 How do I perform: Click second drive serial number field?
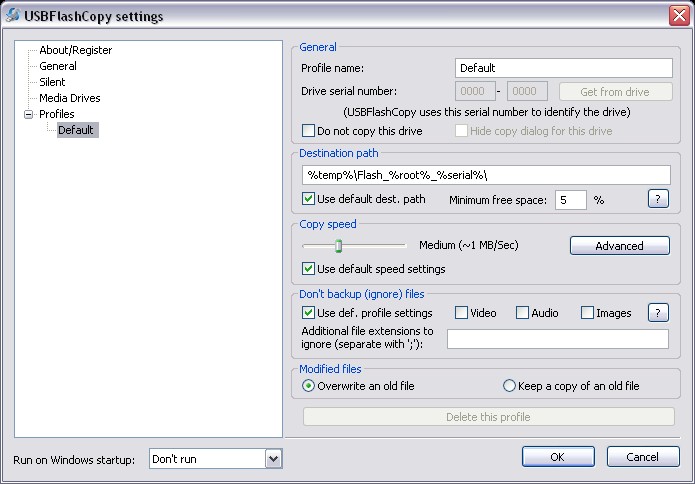527,91
